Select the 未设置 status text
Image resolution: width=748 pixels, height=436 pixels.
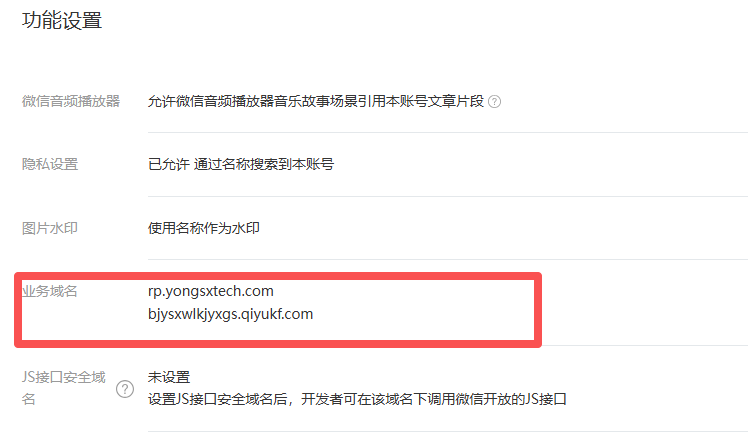(x=169, y=377)
